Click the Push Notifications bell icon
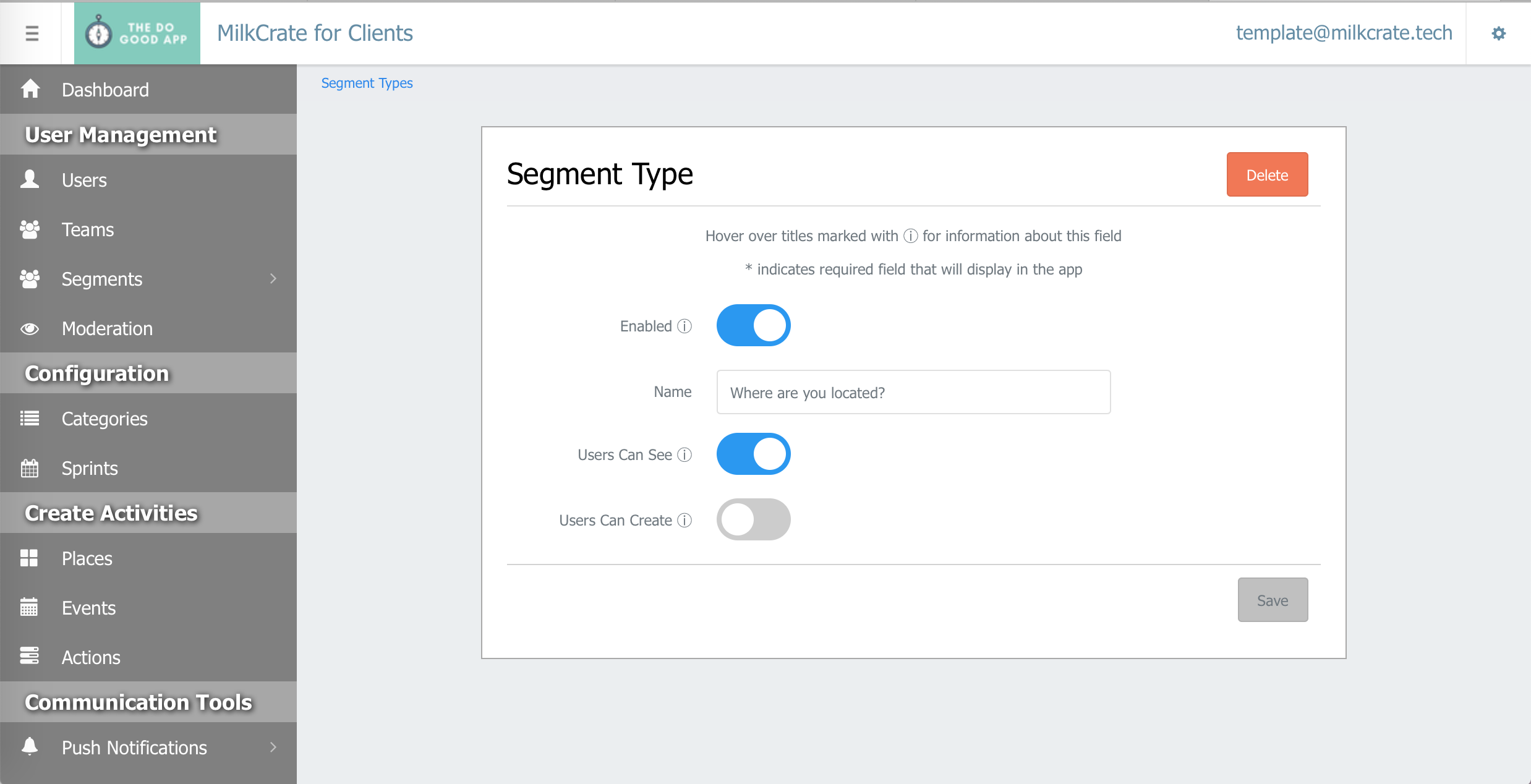The image size is (1531, 784). (30, 746)
